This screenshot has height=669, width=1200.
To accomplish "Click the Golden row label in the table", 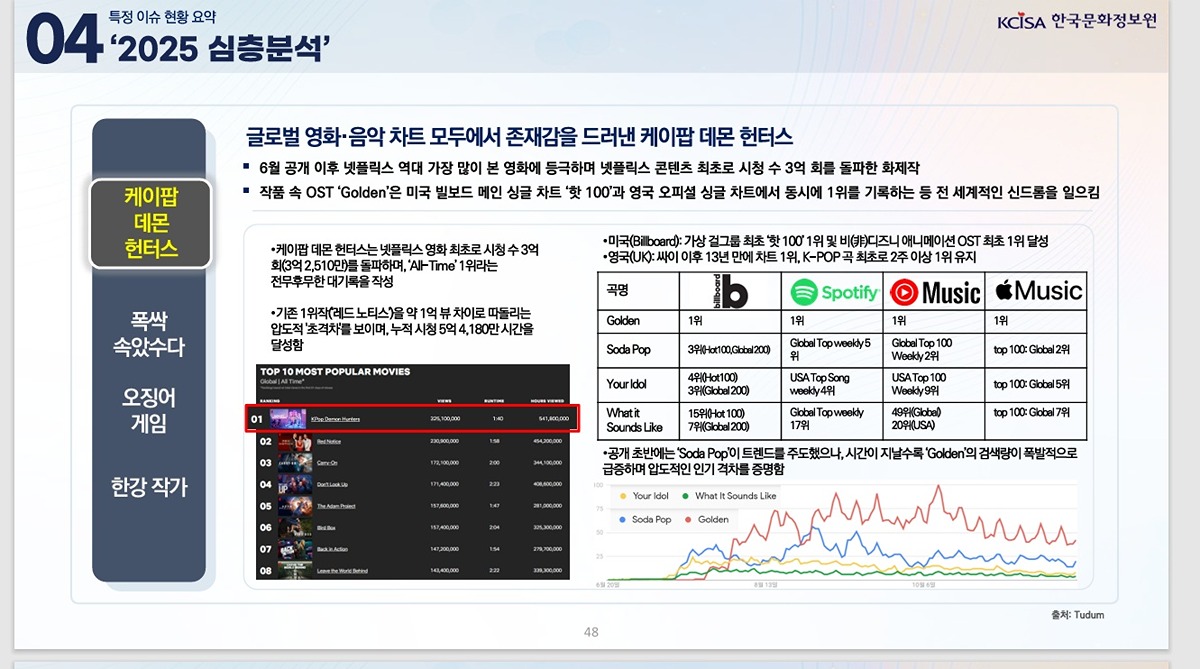I will pos(623,321).
